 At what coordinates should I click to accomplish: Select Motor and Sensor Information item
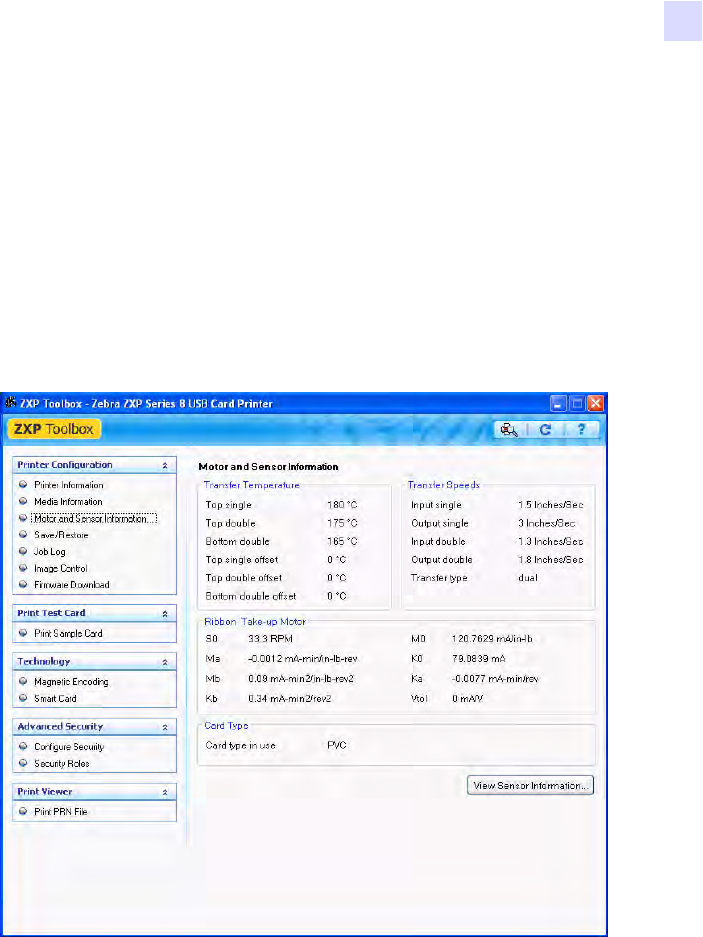(94, 518)
